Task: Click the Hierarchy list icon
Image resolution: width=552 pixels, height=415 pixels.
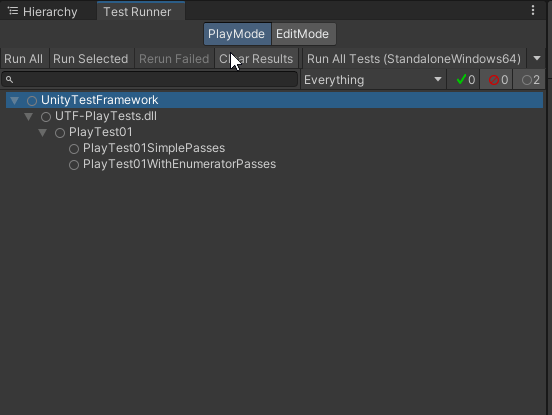Action: [x=13, y=11]
